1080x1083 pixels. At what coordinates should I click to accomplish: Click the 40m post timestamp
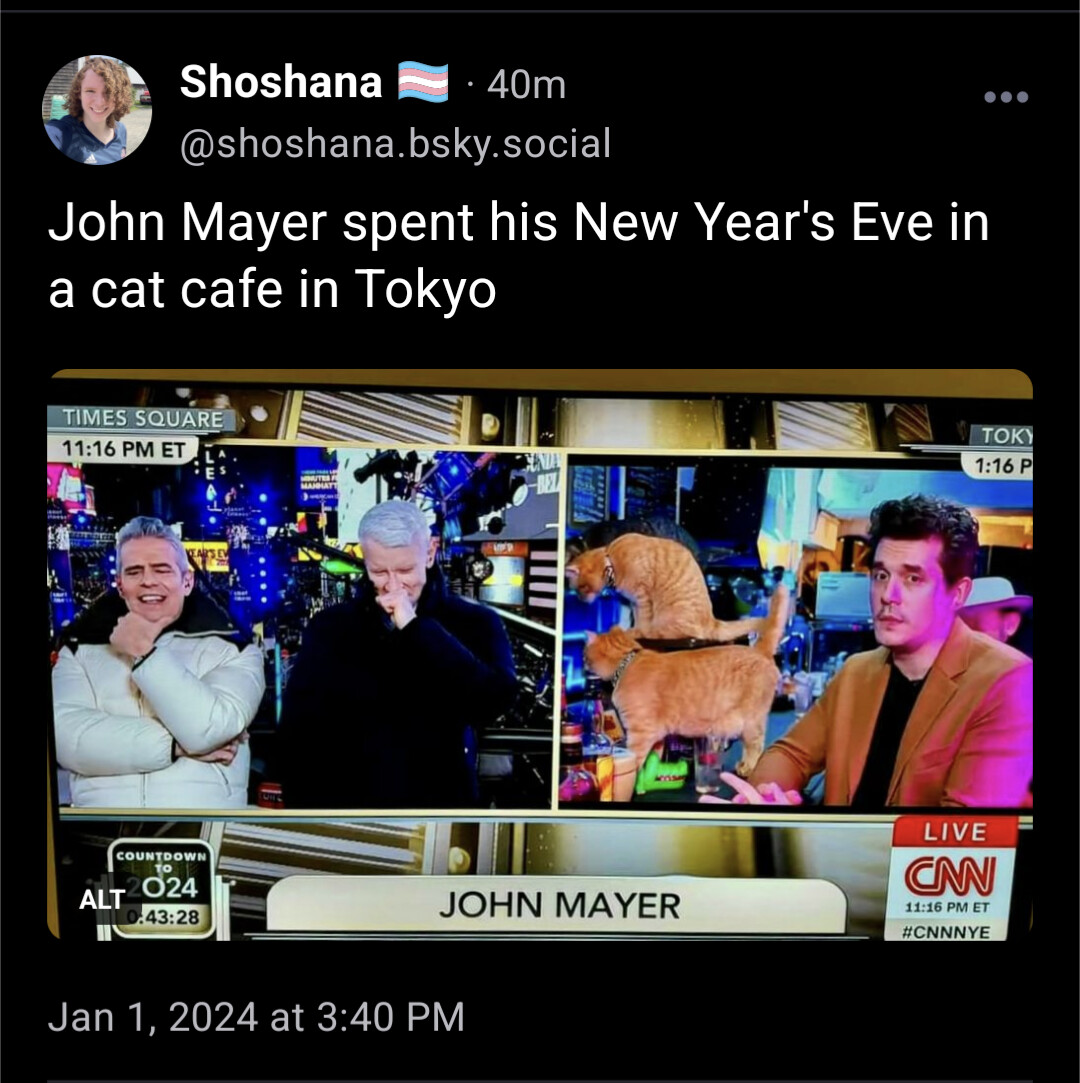pyautogui.click(x=526, y=86)
